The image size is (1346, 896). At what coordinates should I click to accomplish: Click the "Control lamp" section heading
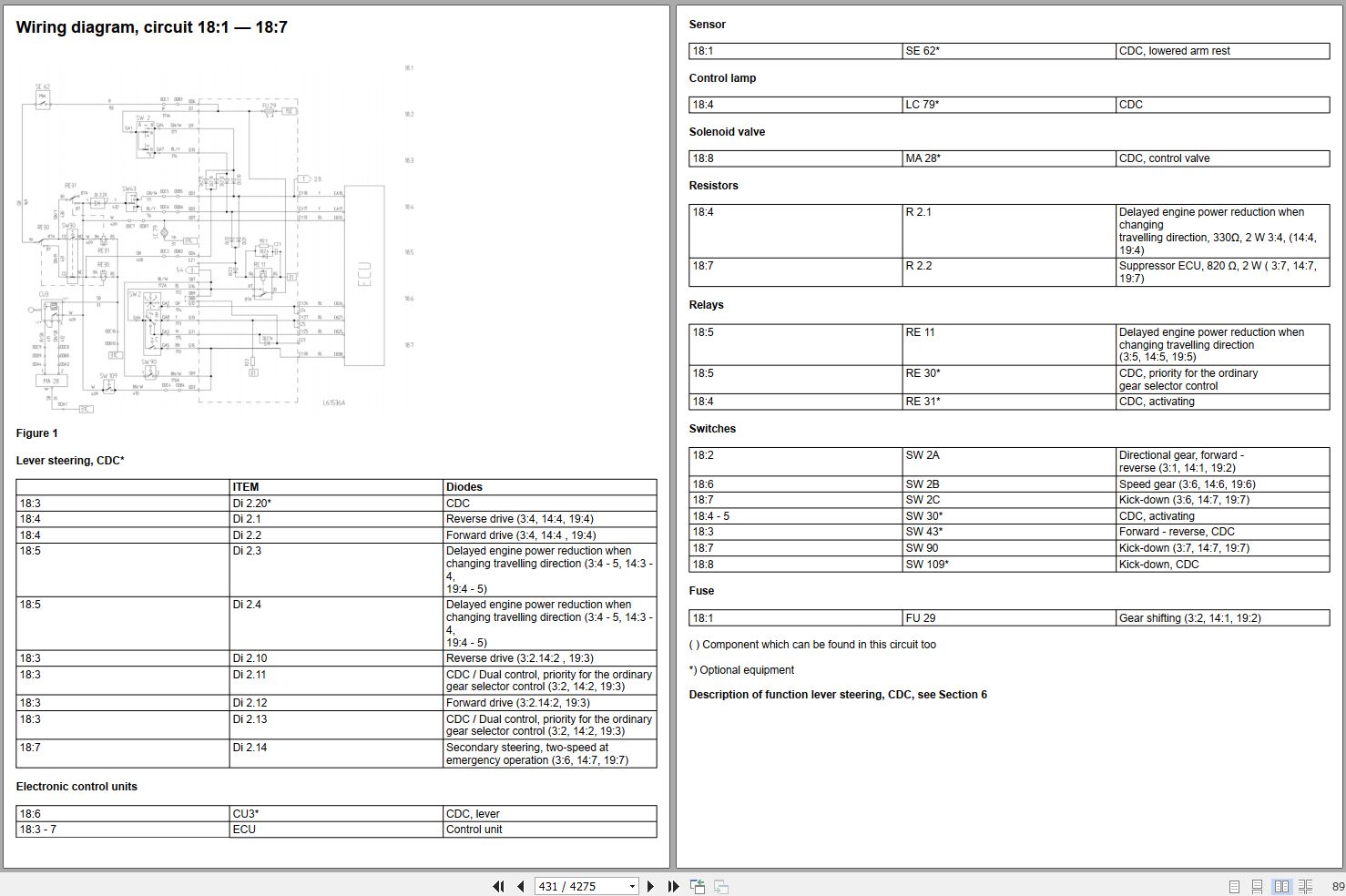[x=723, y=78]
